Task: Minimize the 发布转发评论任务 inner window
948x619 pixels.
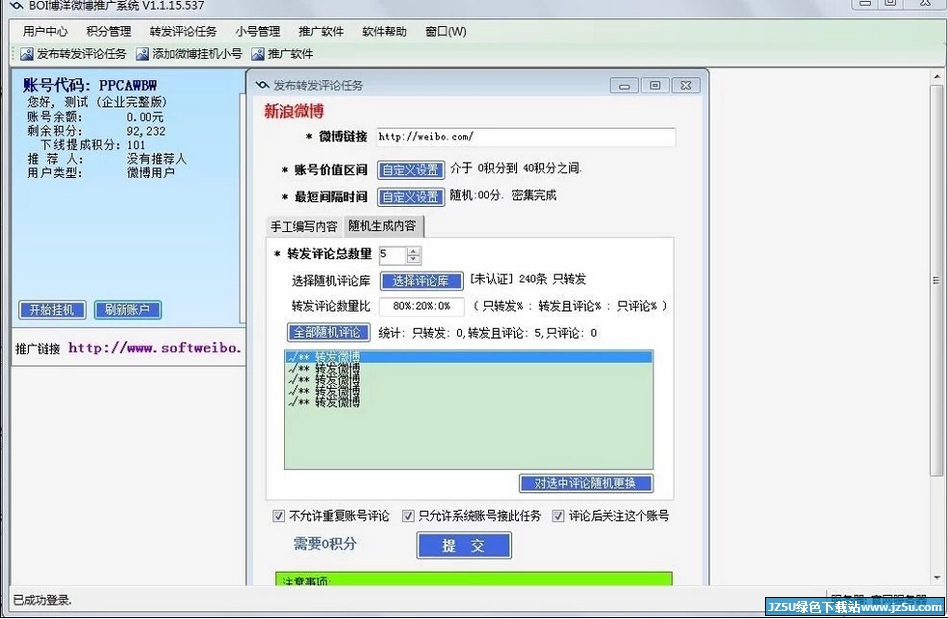Action: [x=625, y=85]
